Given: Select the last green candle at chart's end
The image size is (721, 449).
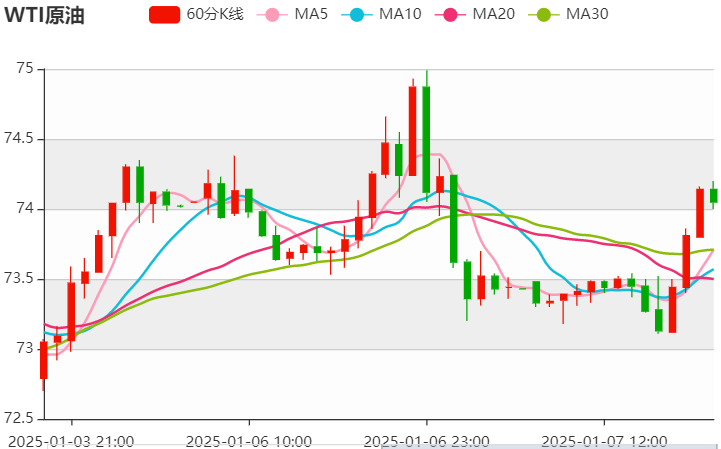Looking at the screenshot, I should click(x=714, y=196).
